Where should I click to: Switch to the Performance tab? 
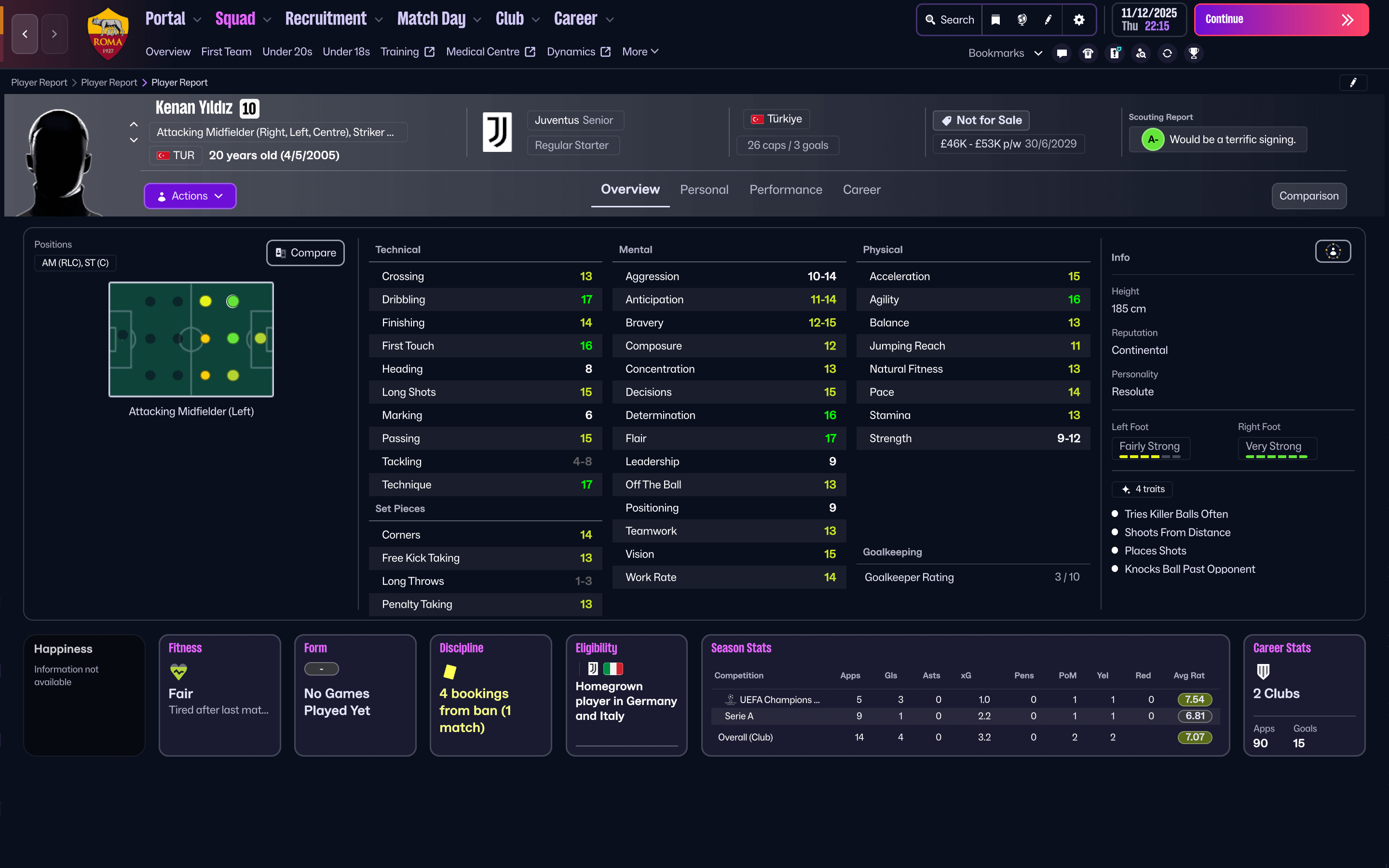[x=785, y=190]
